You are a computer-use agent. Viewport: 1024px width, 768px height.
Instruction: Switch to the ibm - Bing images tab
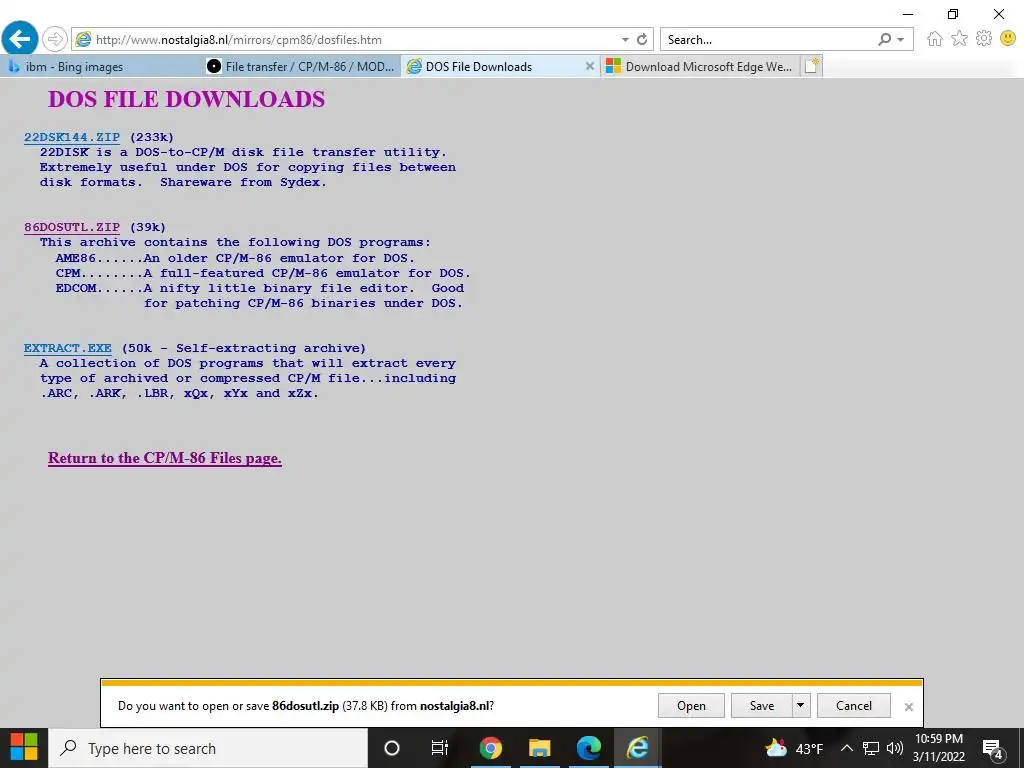(101, 67)
